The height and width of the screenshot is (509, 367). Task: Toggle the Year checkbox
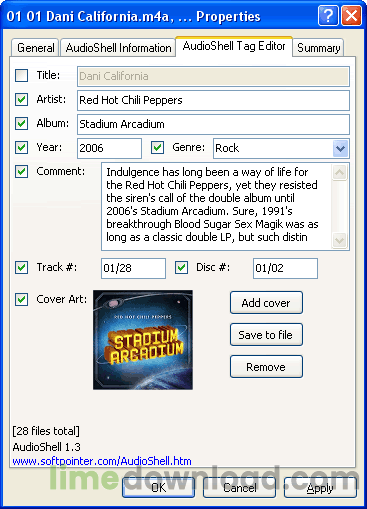coord(21,148)
